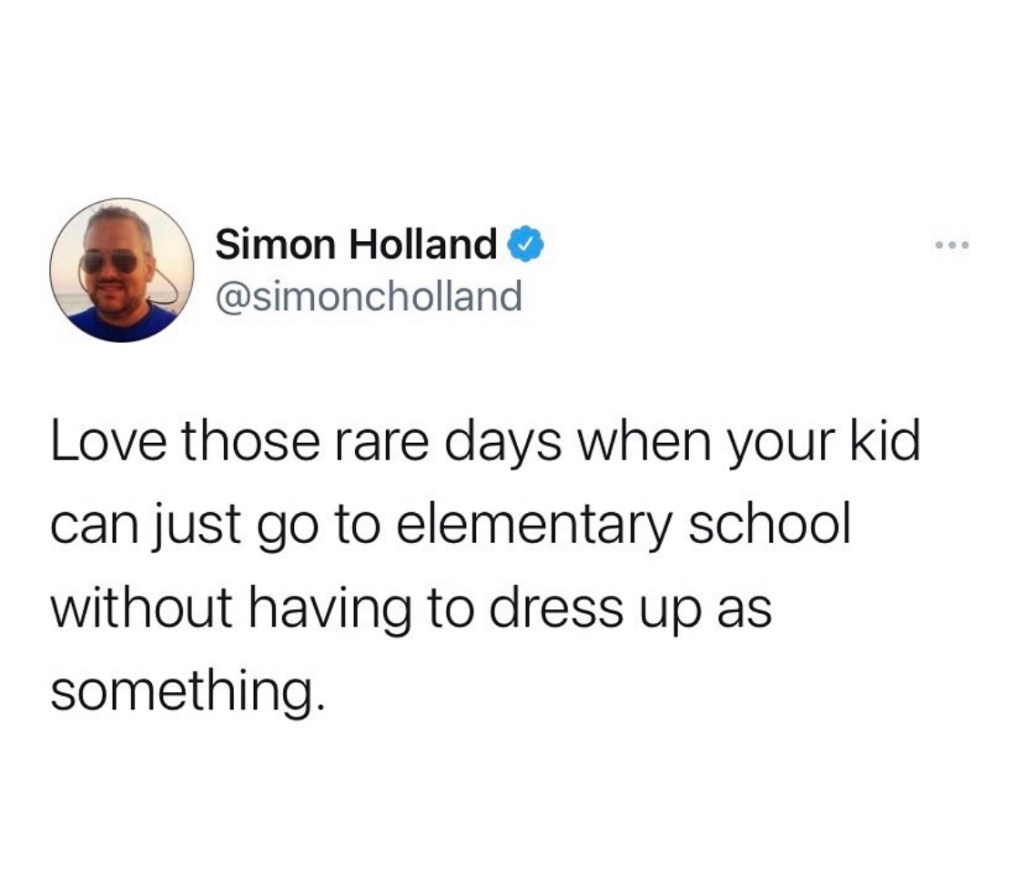The height and width of the screenshot is (895, 1024).
Task: Click the word "having" in the tweet
Action: point(330,611)
